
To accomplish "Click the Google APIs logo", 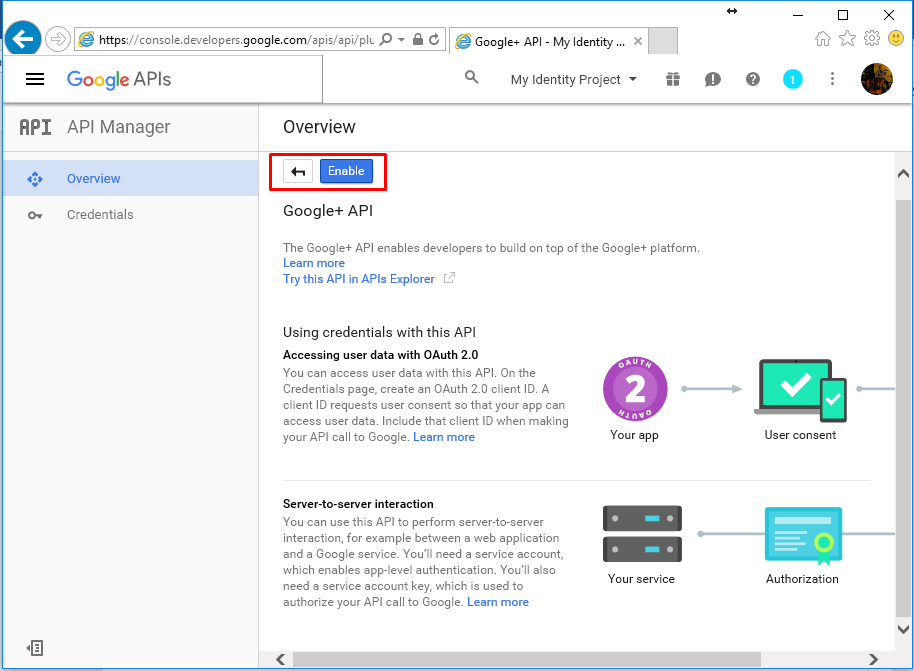I will 119,79.
